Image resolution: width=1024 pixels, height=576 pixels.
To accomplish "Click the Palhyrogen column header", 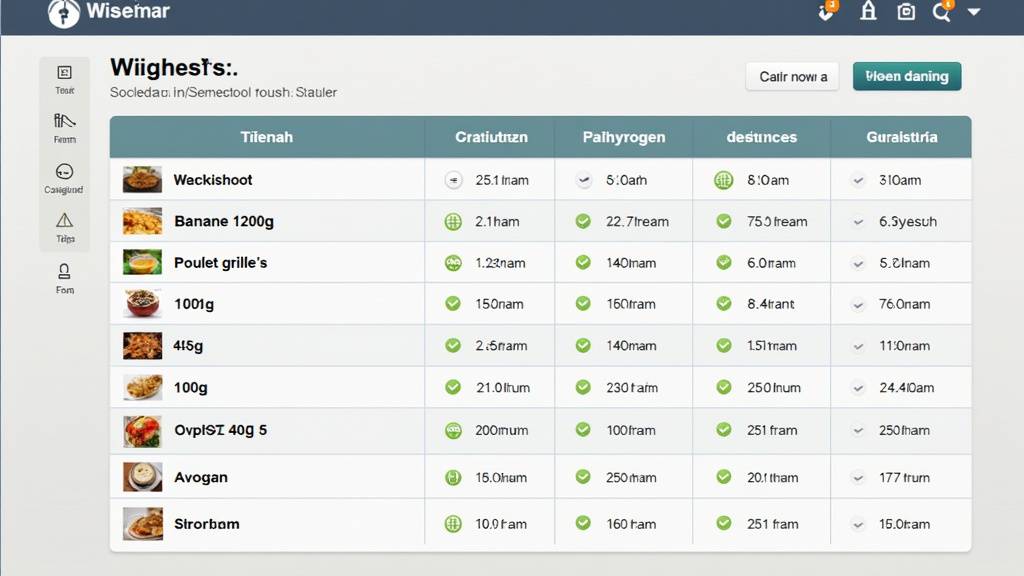I will [x=623, y=137].
